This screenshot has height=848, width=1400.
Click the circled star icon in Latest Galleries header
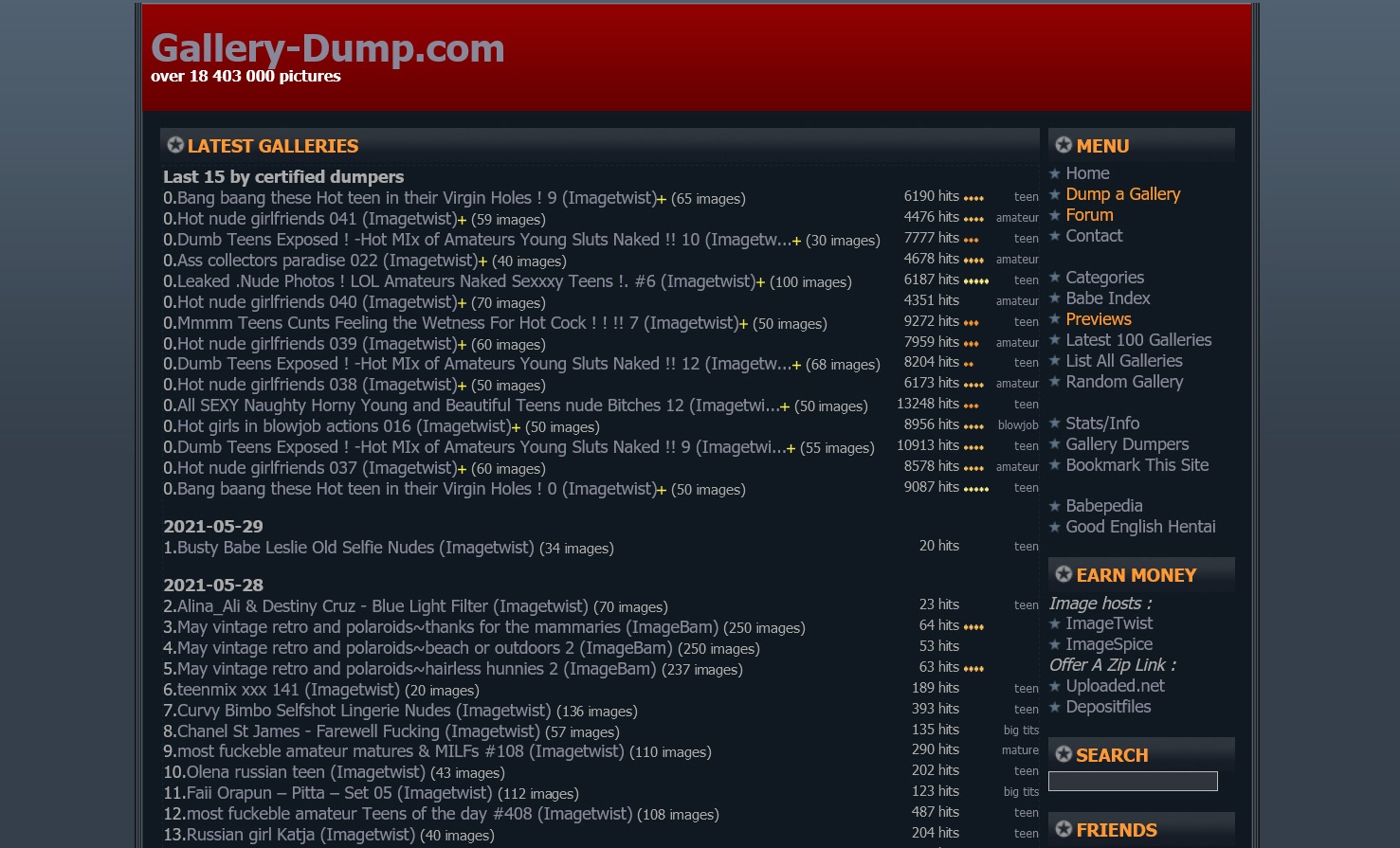(175, 145)
